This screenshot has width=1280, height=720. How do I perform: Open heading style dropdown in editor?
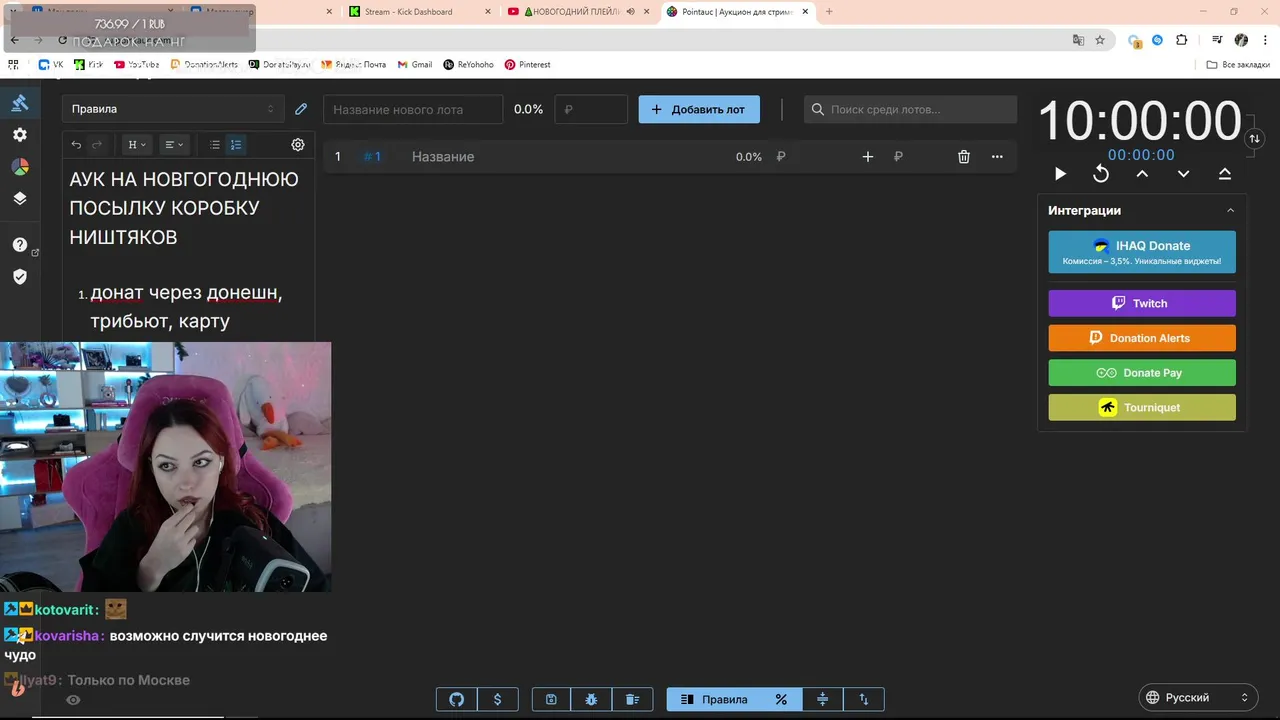(136, 145)
